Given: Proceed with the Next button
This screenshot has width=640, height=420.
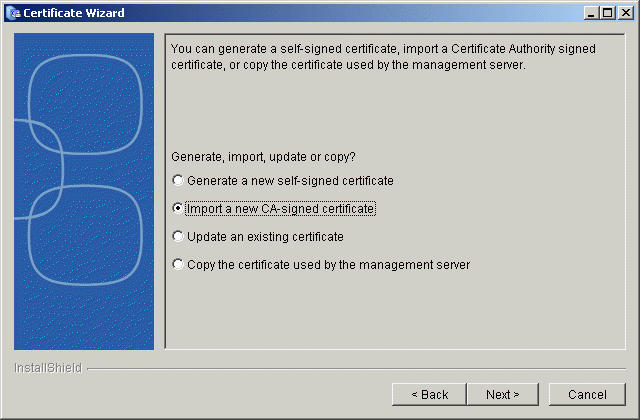Looking at the screenshot, I should pos(502,394).
